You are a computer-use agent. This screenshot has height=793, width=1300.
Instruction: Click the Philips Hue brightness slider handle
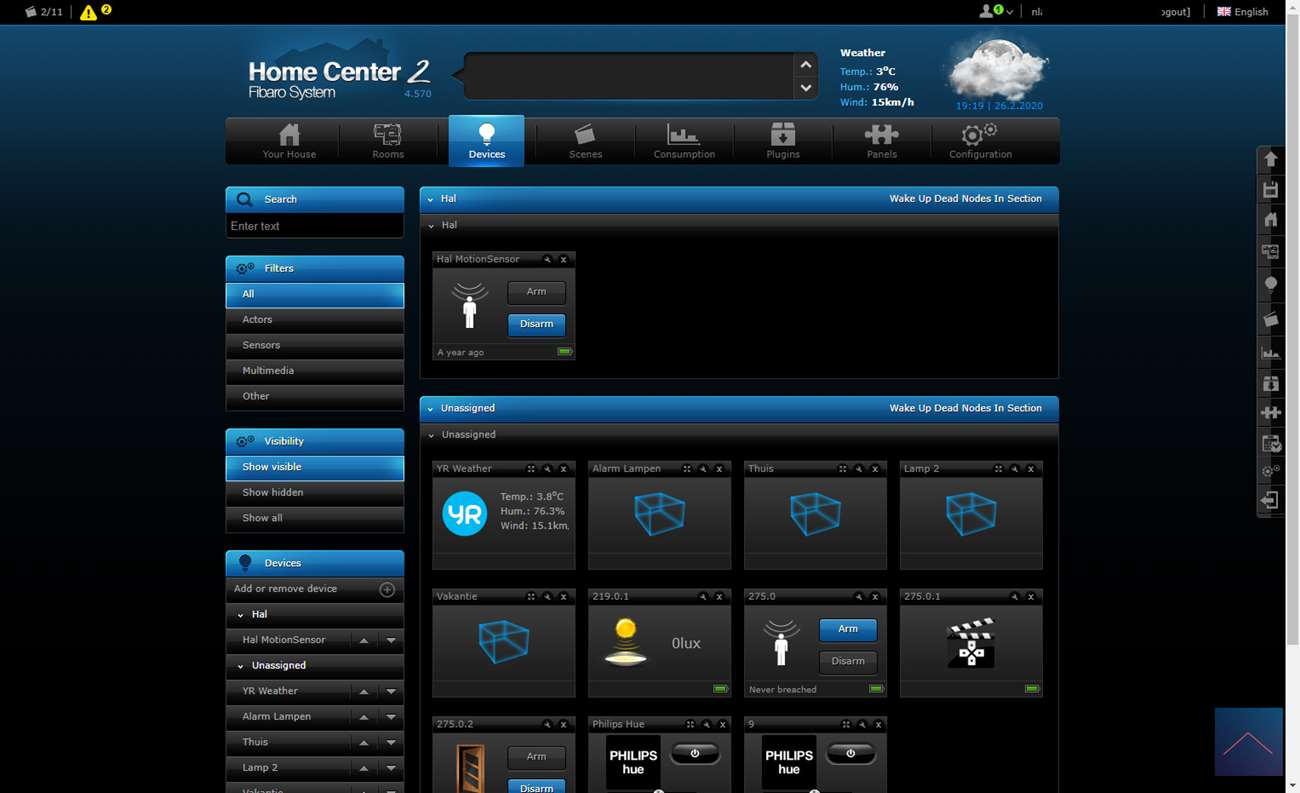(658, 790)
